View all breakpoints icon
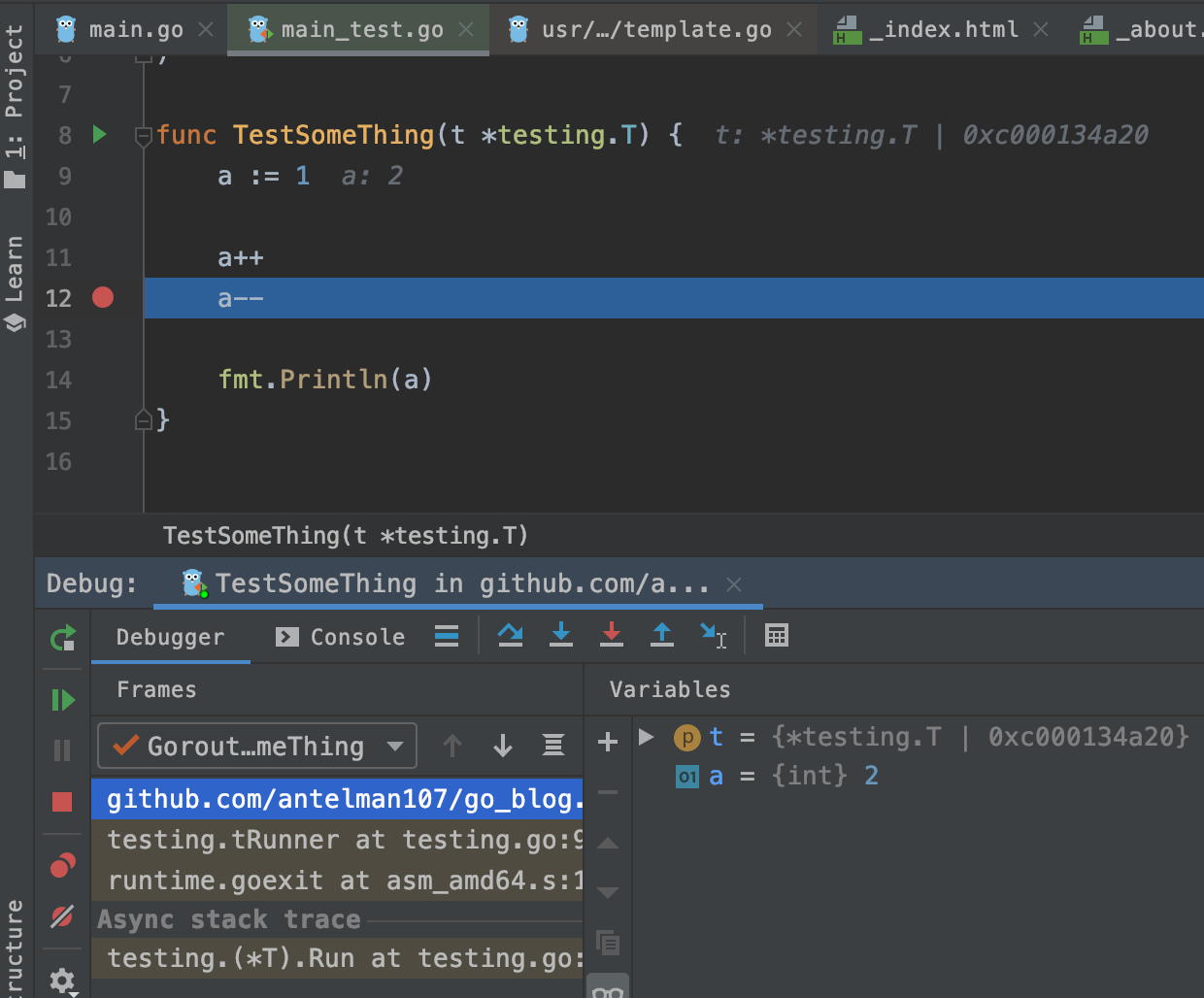Image resolution: width=1204 pixels, height=998 pixels. 63,865
